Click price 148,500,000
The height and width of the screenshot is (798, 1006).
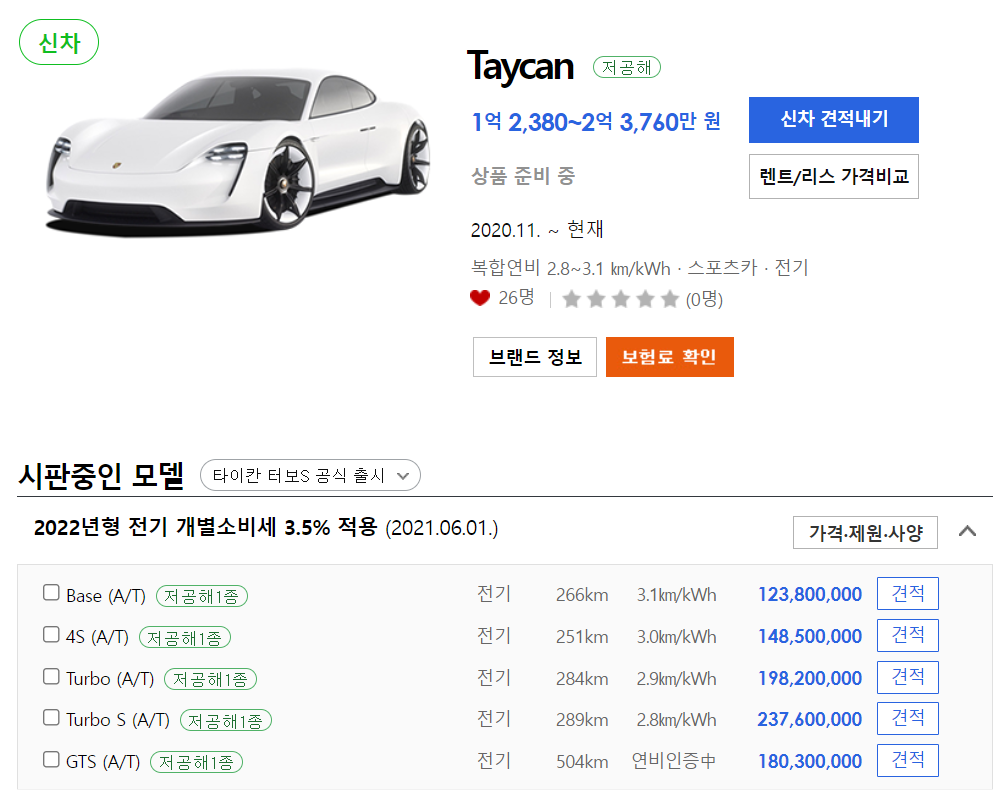(810, 636)
